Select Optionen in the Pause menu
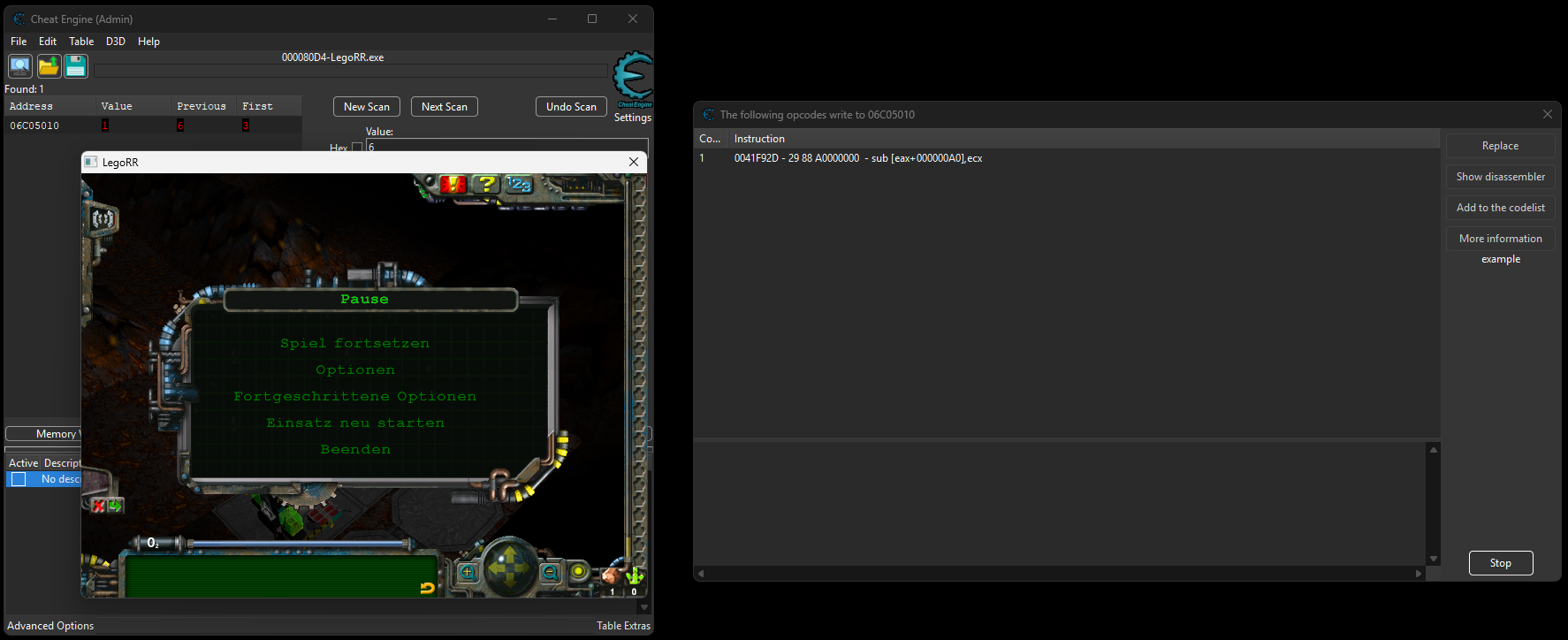 pyautogui.click(x=355, y=370)
